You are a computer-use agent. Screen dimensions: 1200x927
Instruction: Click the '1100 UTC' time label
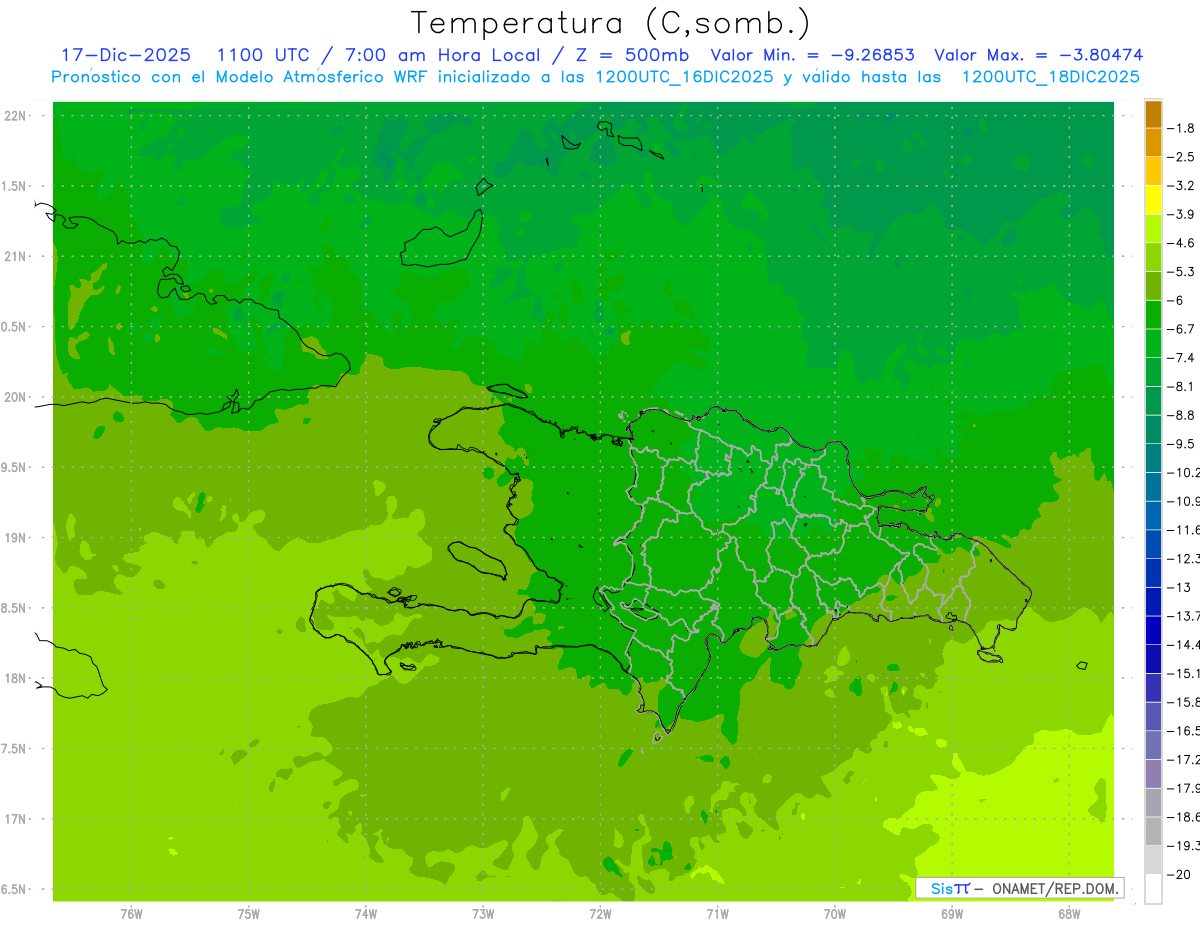pos(263,55)
